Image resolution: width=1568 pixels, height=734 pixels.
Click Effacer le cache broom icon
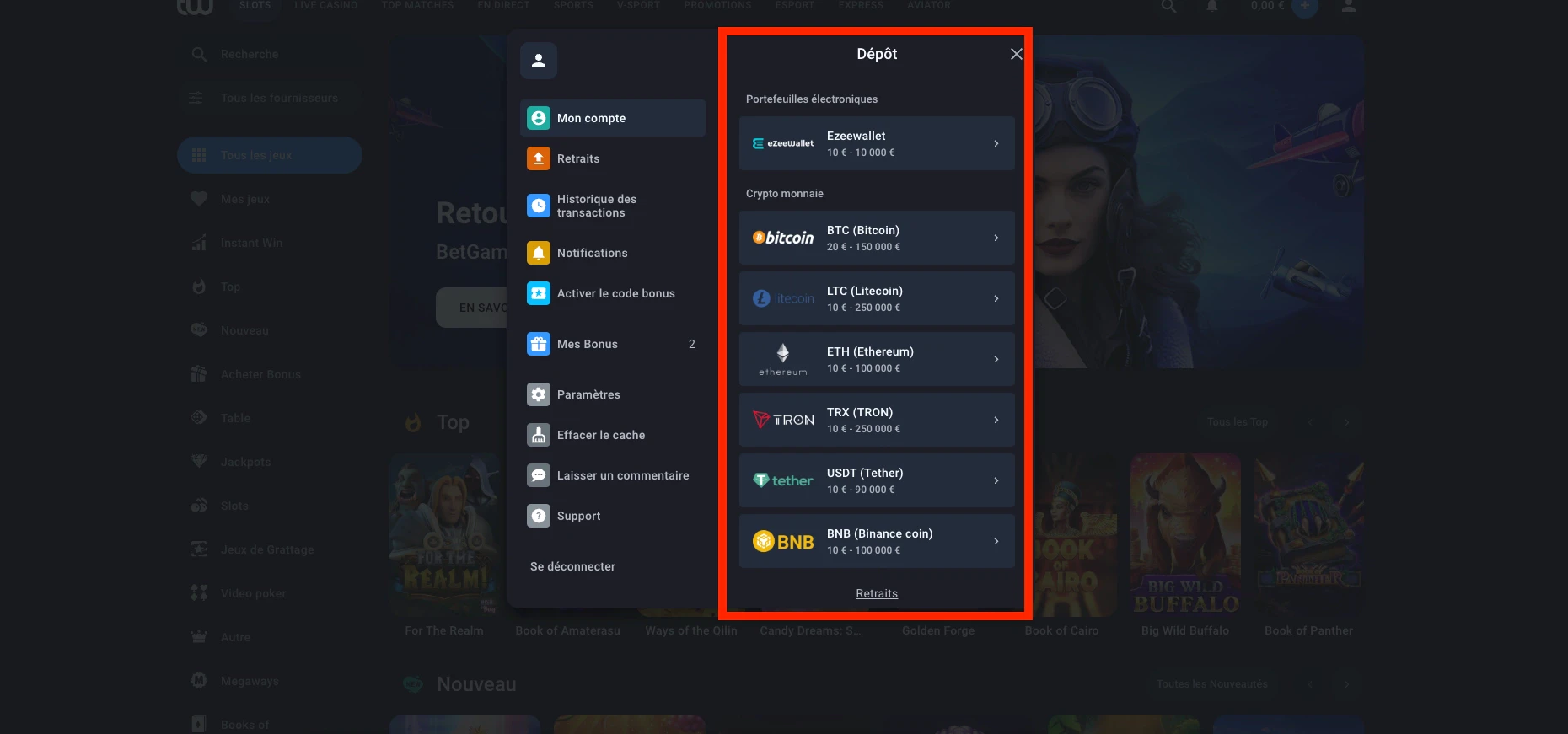539,435
